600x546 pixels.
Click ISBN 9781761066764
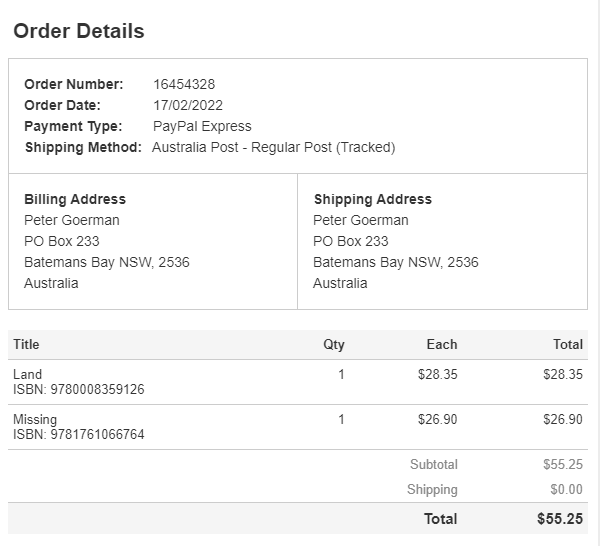click(x=78, y=434)
